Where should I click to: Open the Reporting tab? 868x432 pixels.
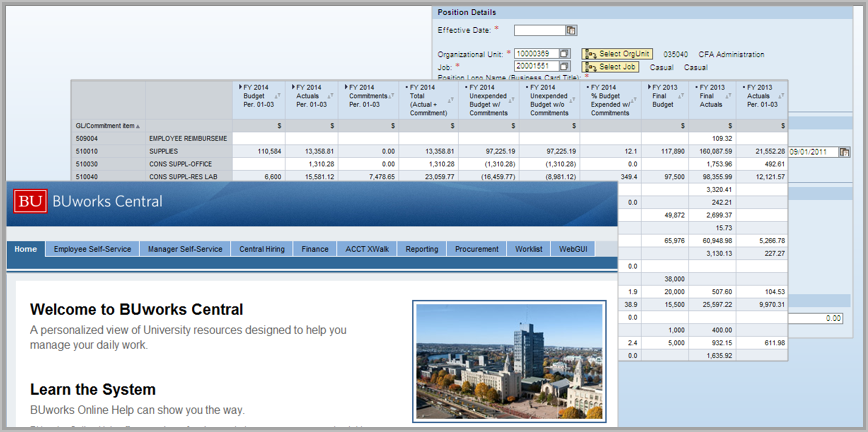(x=422, y=249)
